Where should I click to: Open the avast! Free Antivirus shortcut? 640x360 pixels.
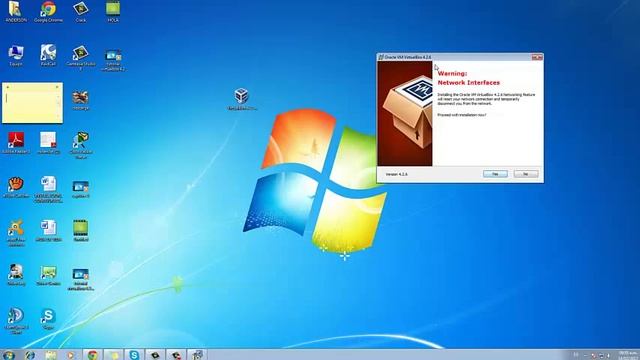pyautogui.click(x=16, y=233)
